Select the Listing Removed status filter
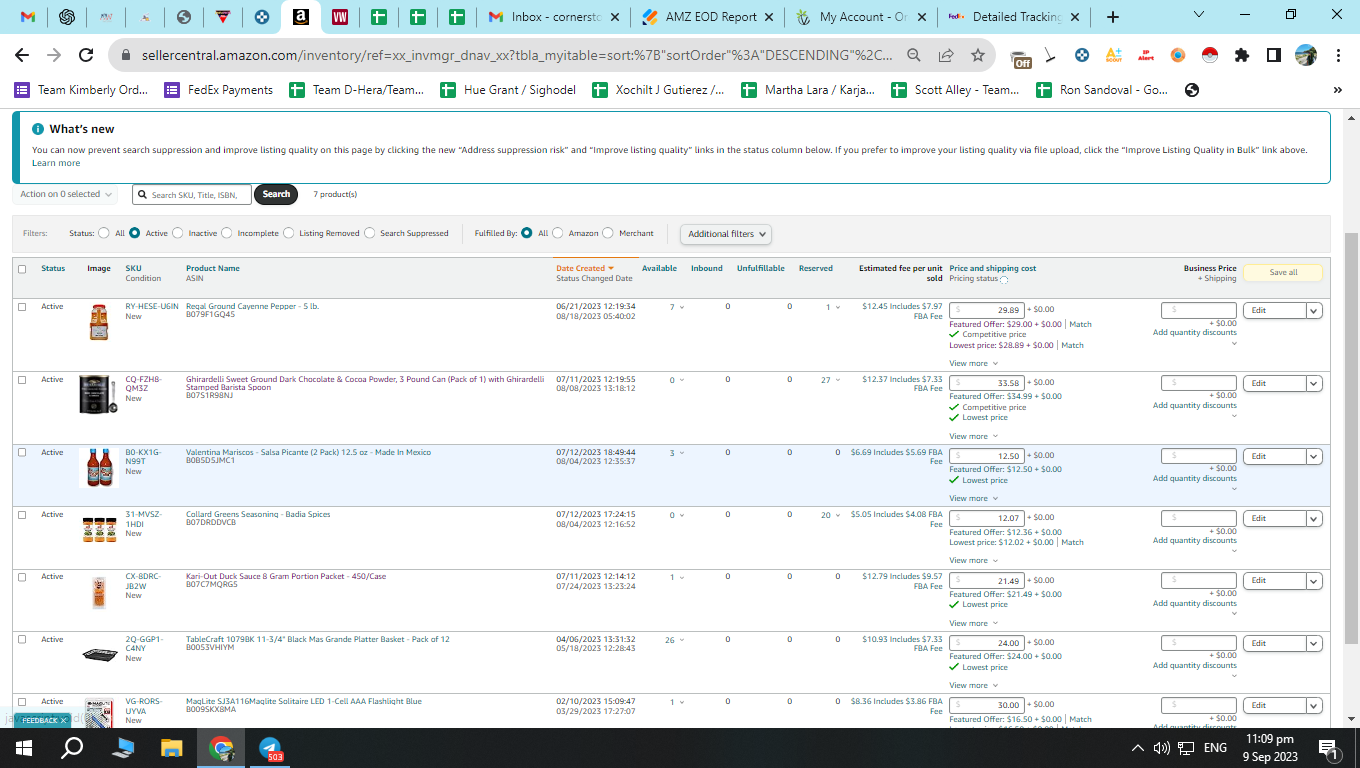1360x768 pixels. coord(288,233)
